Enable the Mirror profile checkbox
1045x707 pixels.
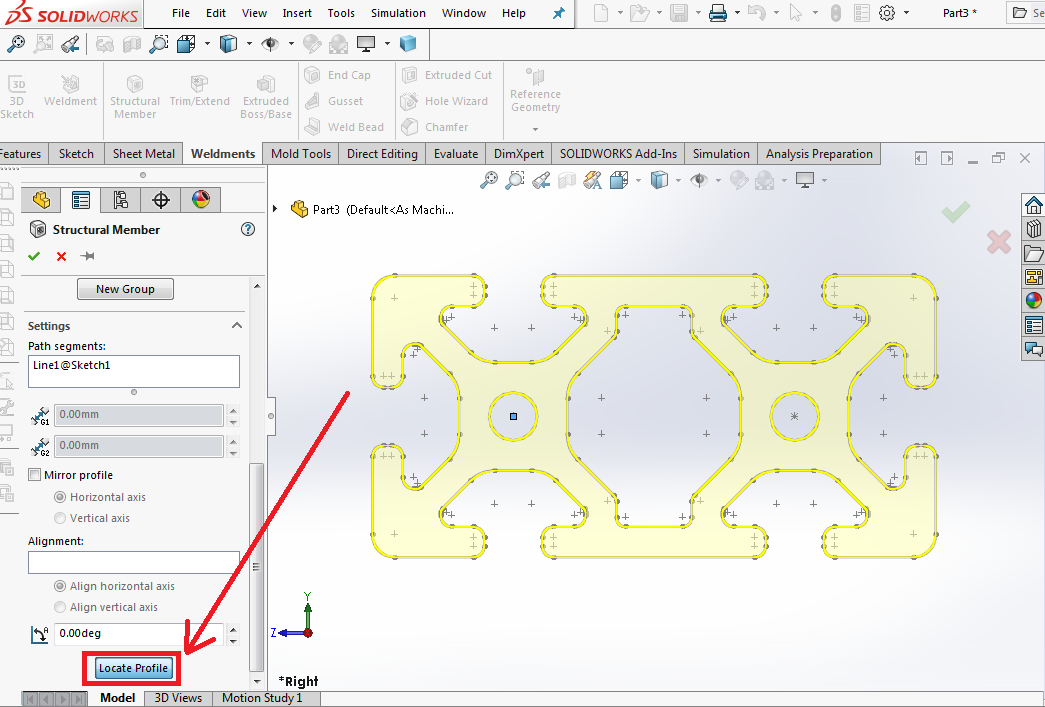coord(35,475)
